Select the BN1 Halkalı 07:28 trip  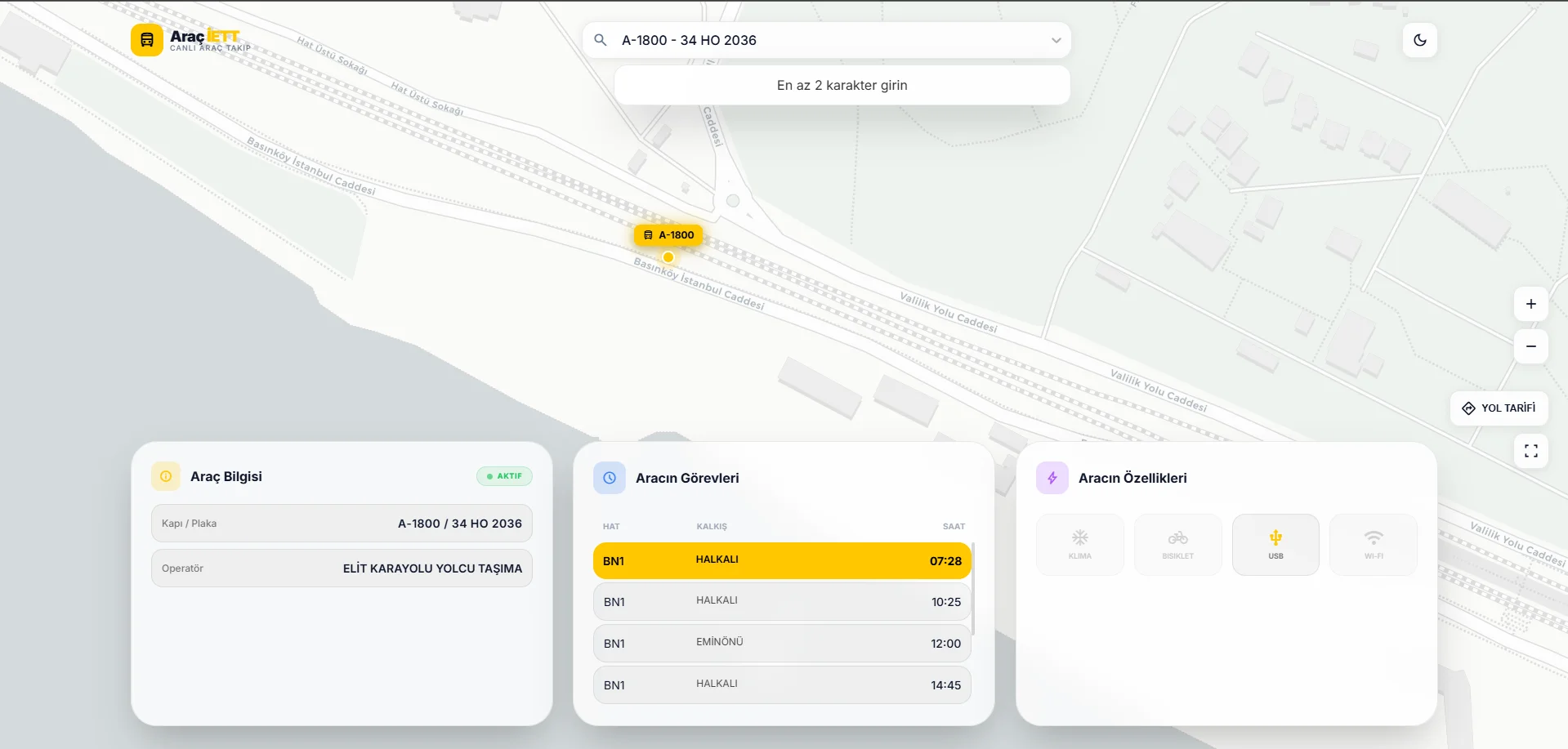[782, 561]
